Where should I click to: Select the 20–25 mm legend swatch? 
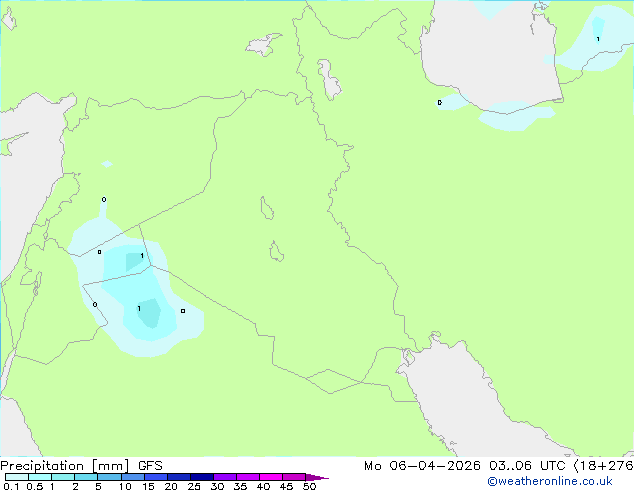click(x=179, y=477)
